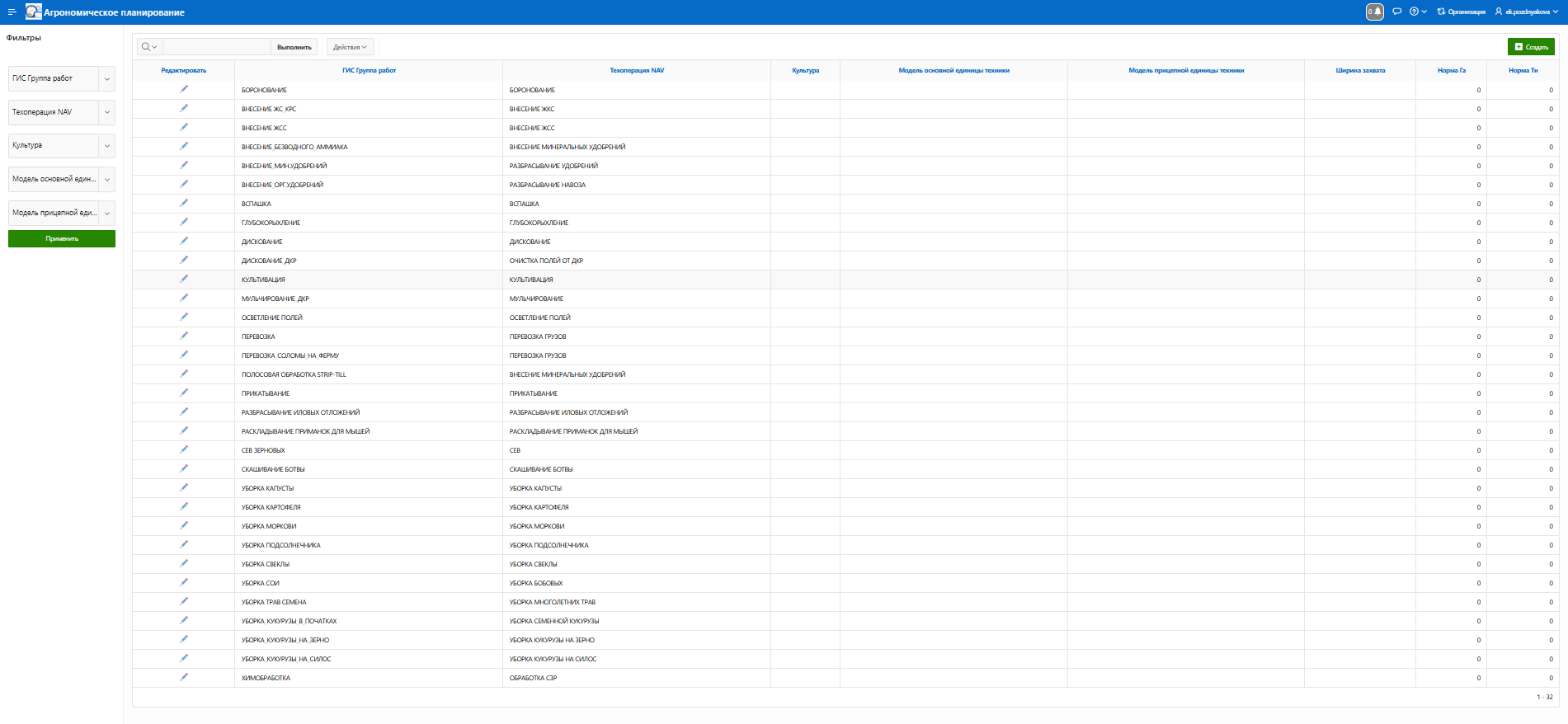The image size is (1568, 724).
Task: Click the green Применить button
Action: tap(62, 238)
